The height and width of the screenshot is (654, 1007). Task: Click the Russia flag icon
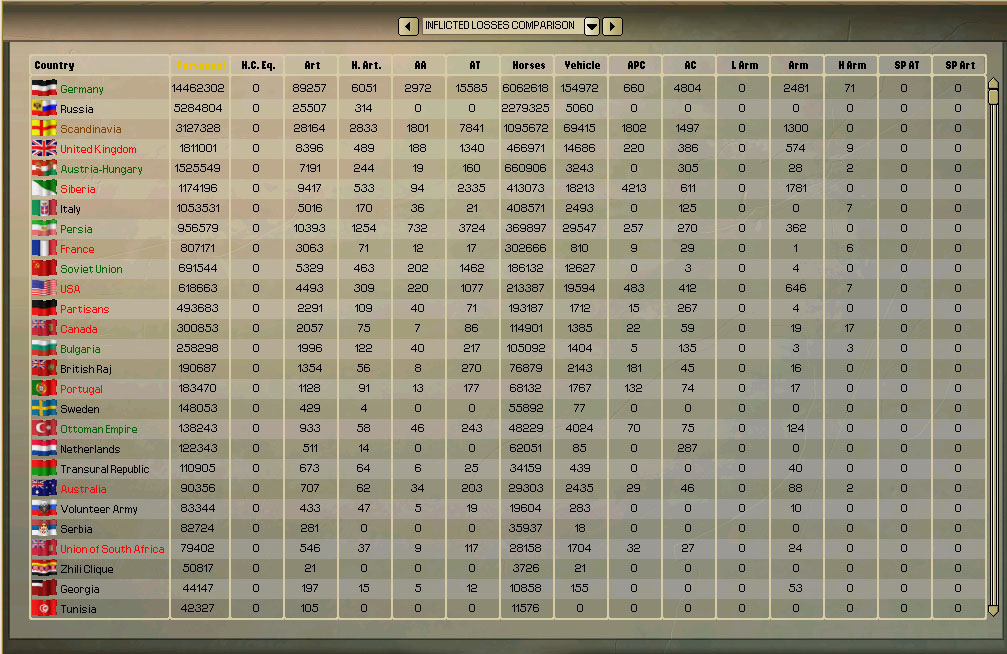[44, 108]
